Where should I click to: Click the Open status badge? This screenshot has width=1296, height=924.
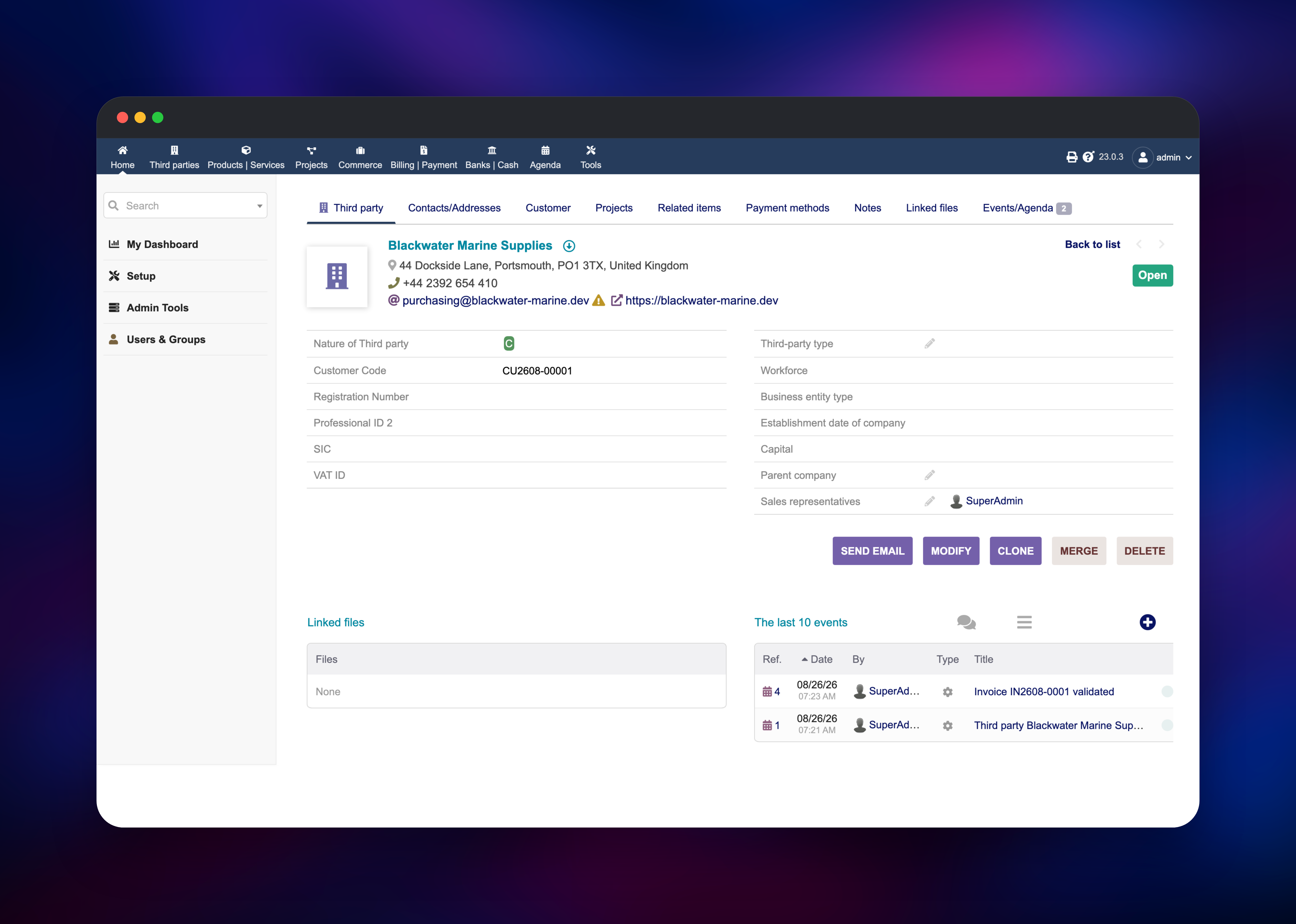click(x=1153, y=275)
